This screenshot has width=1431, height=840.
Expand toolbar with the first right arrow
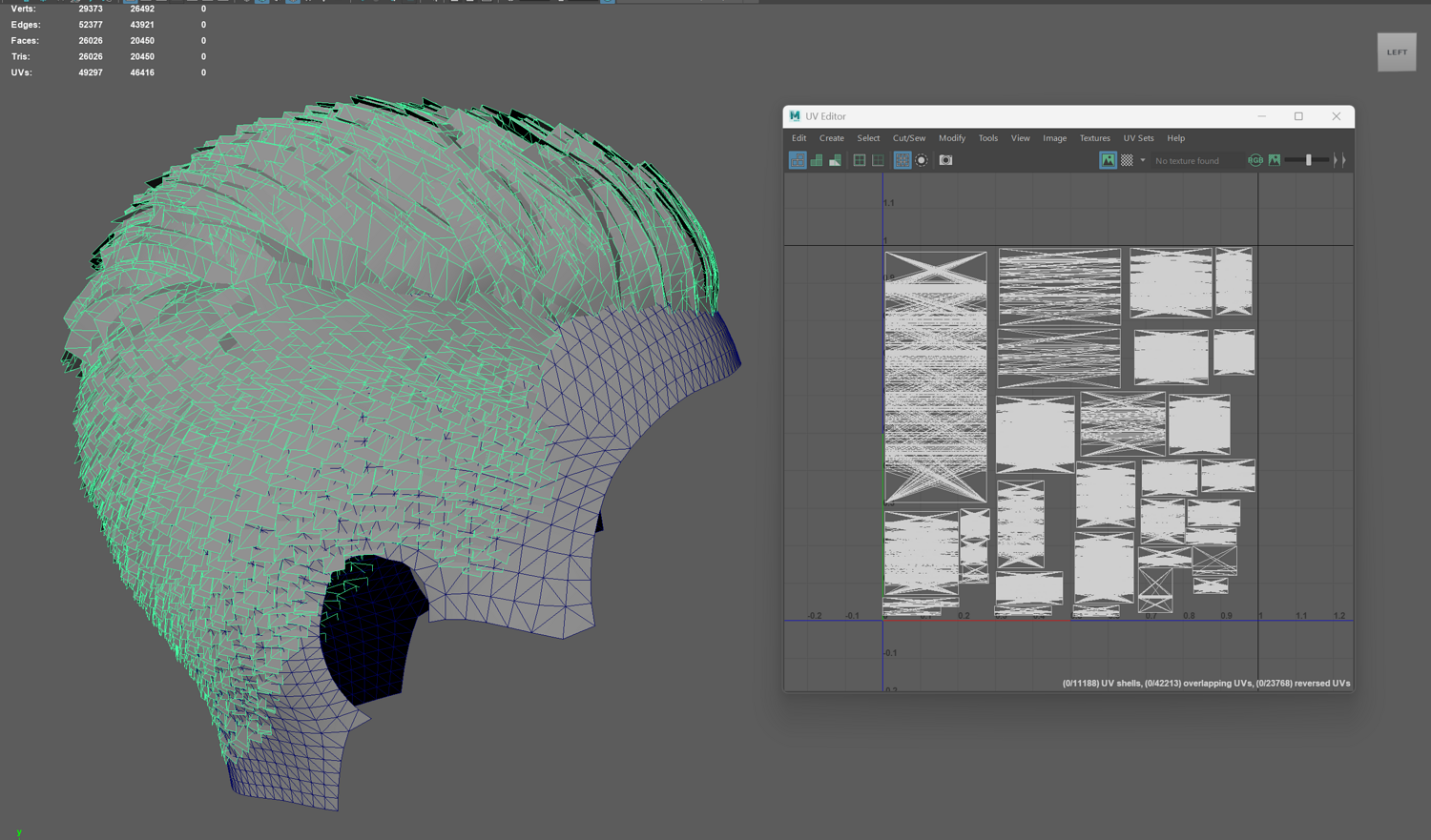click(1336, 160)
